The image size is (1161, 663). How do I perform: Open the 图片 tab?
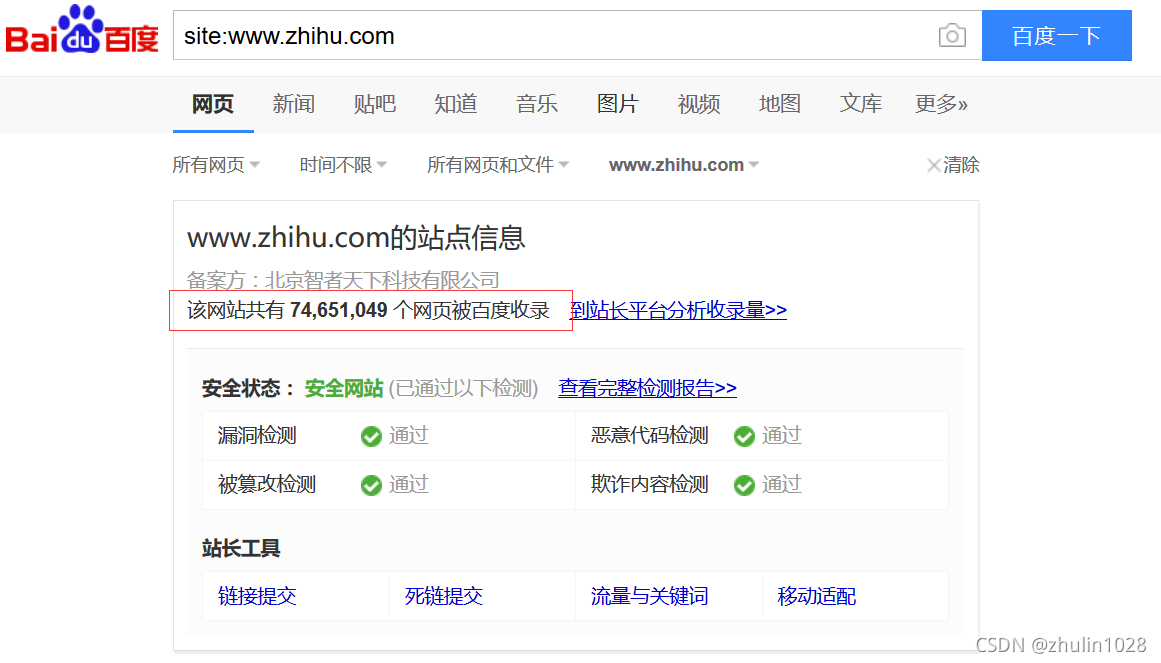pos(618,104)
